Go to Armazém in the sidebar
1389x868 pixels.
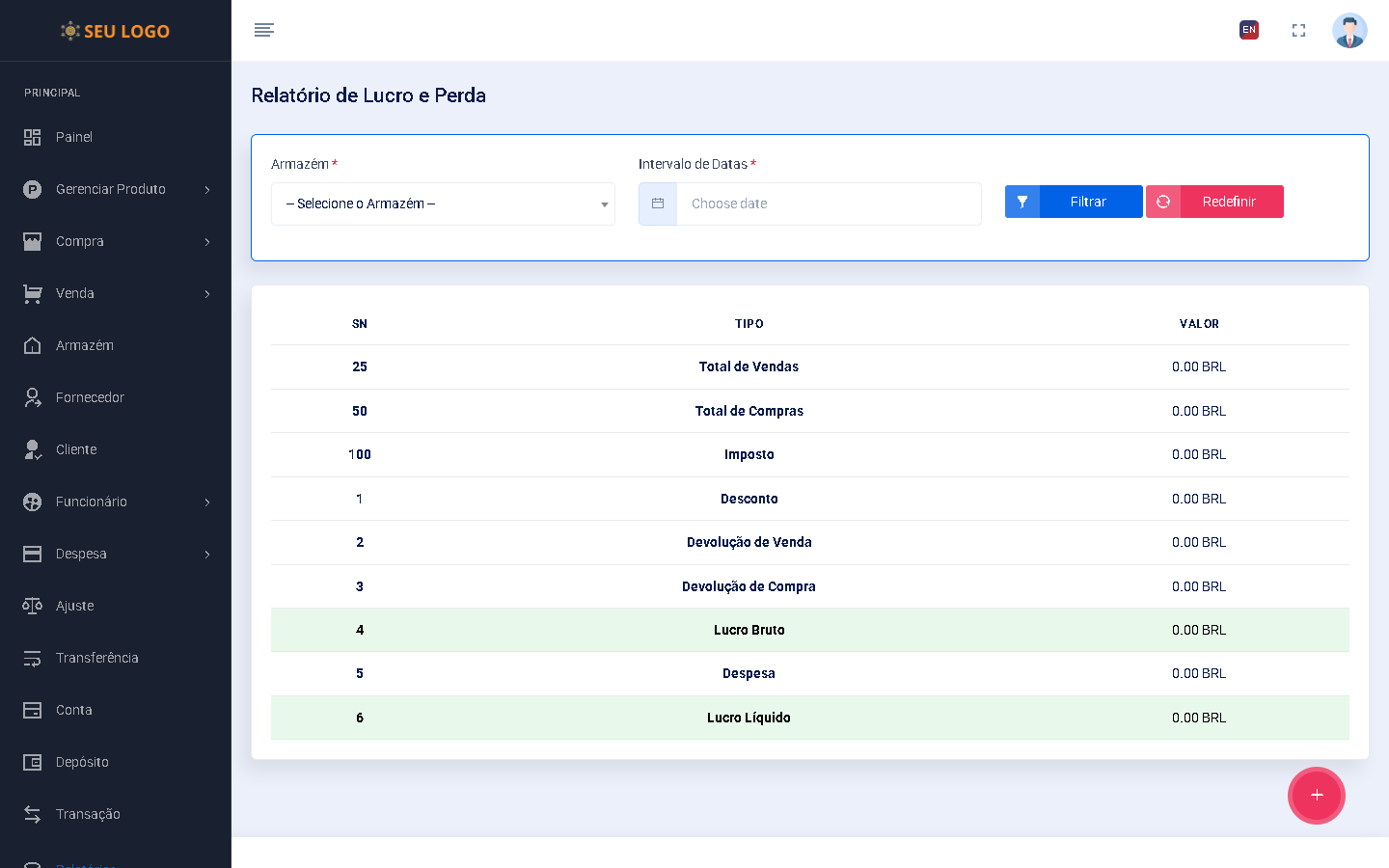pos(85,345)
